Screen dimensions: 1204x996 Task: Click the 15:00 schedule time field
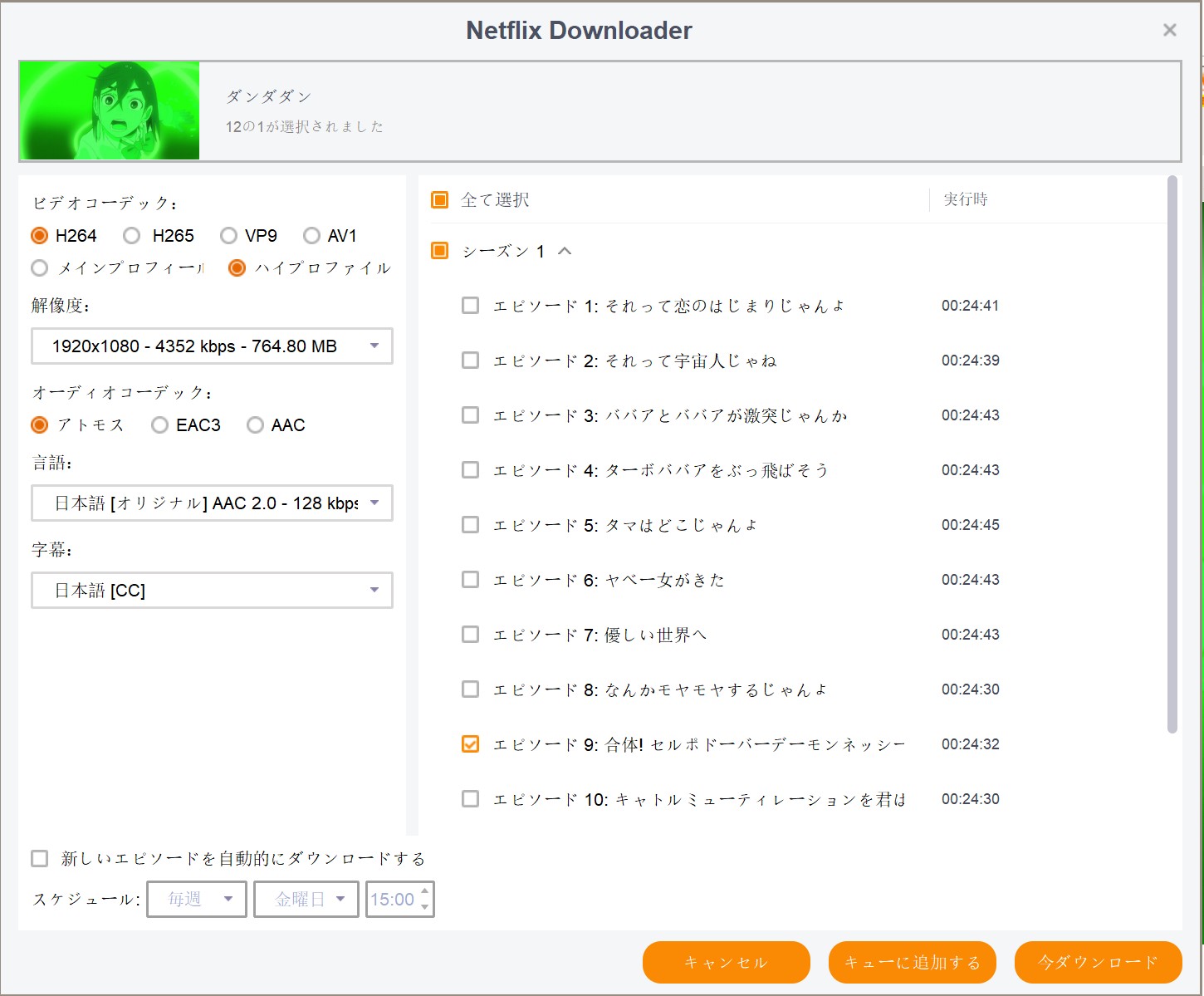393,900
